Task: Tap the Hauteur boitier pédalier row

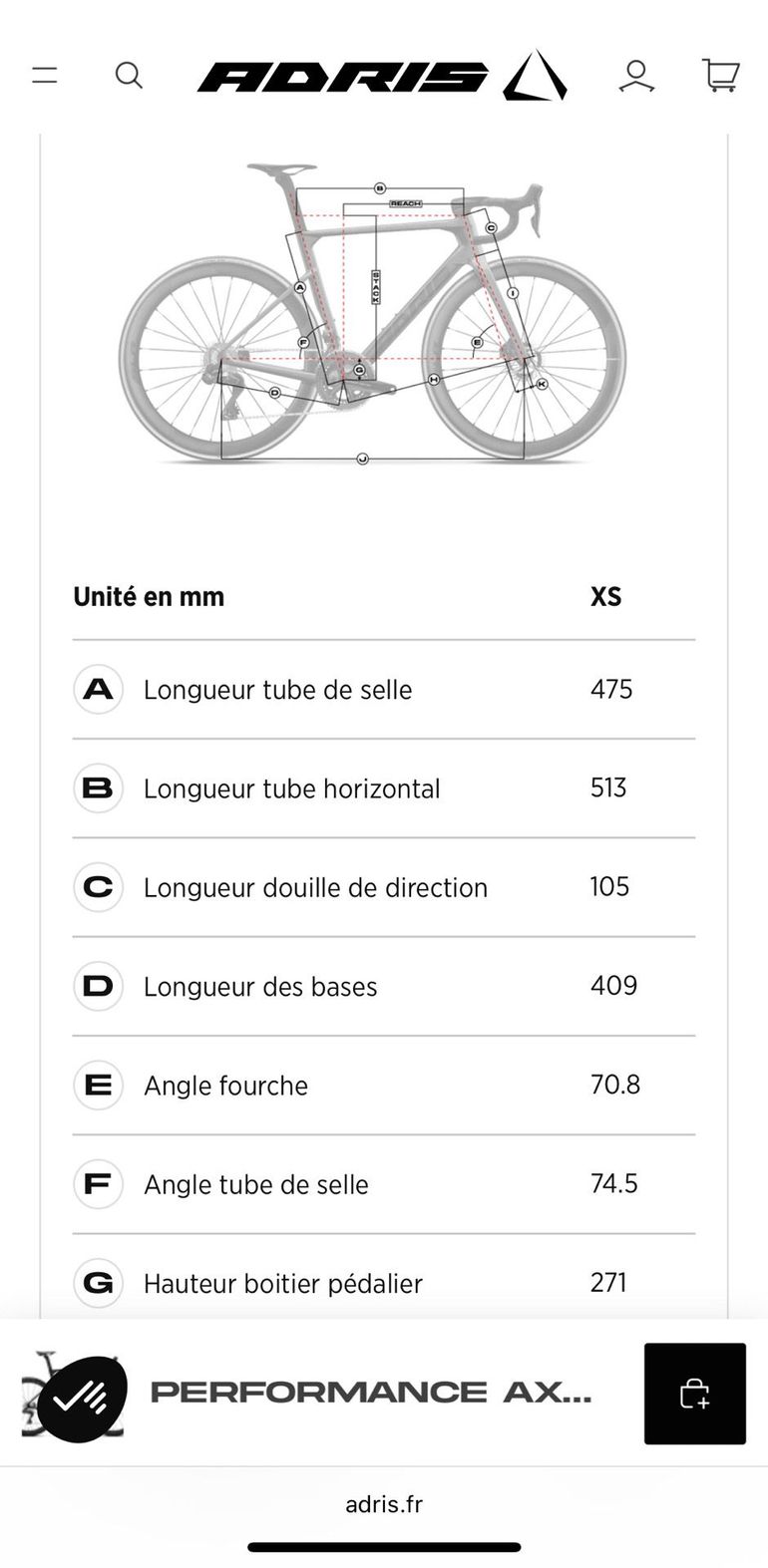Action: (384, 1283)
